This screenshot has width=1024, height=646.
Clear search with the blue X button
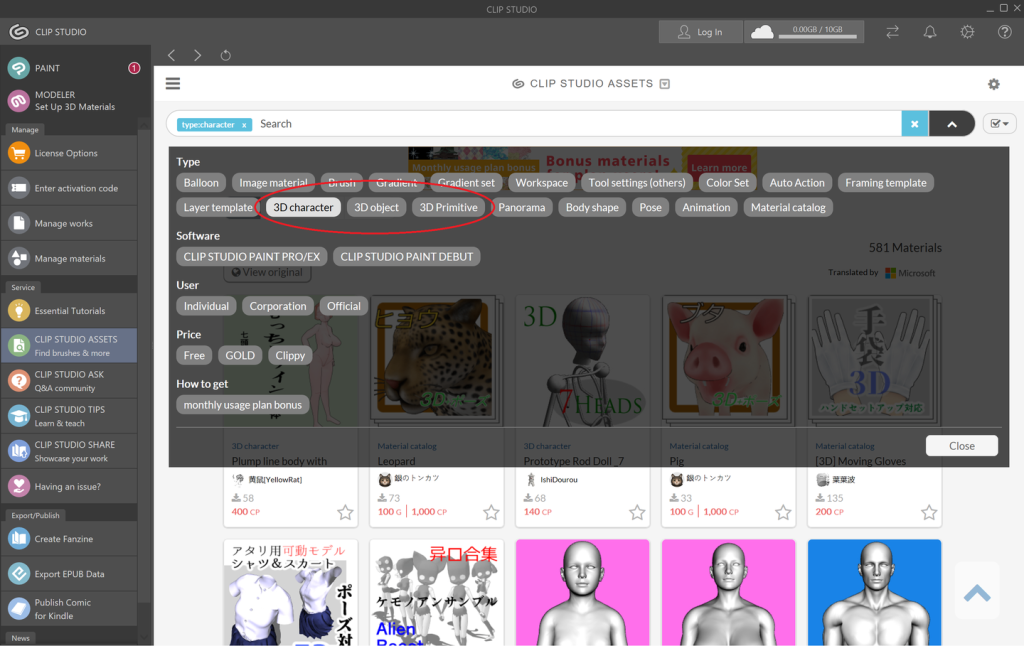(915, 124)
